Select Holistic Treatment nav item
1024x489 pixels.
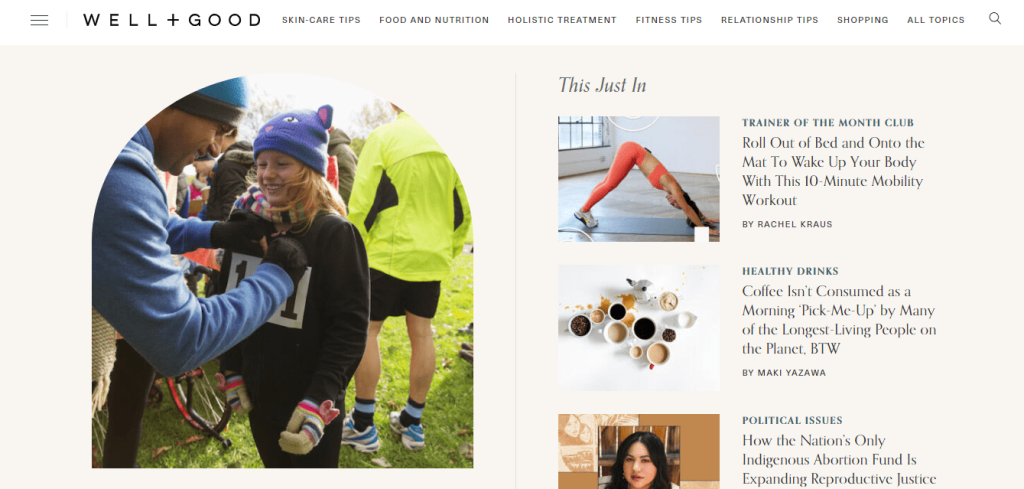tap(562, 20)
